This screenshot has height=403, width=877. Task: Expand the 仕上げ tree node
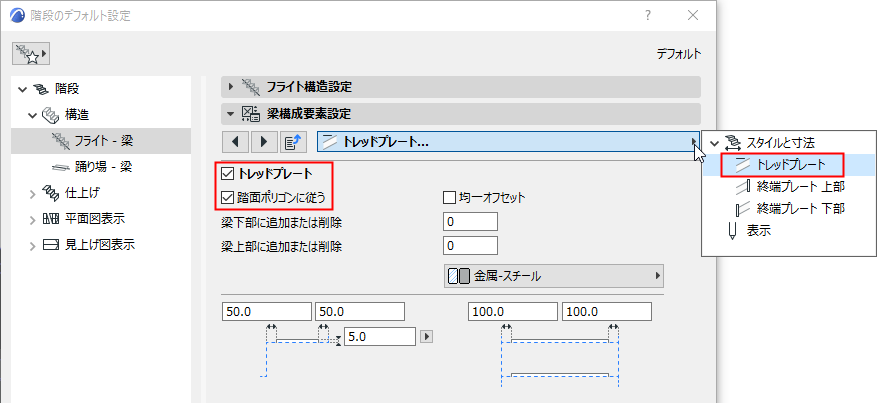click(32, 193)
